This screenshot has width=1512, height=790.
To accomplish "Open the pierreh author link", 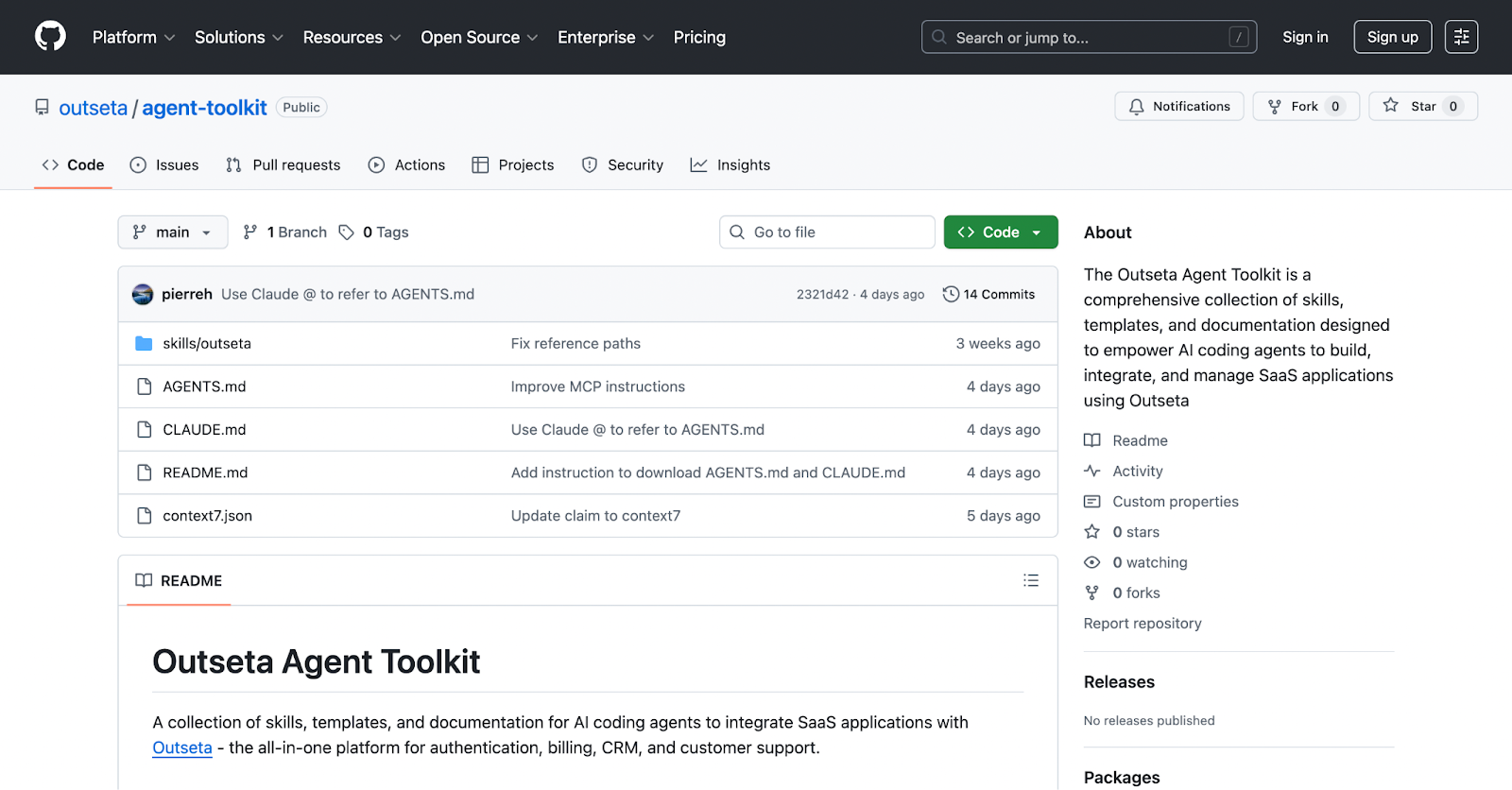I will [x=187, y=294].
